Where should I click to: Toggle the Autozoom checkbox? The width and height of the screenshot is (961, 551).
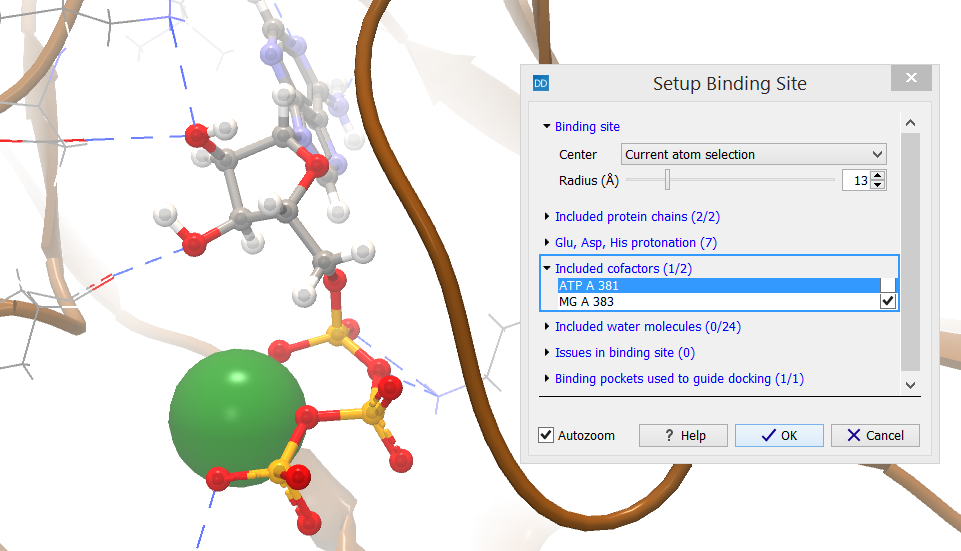[x=545, y=435]
